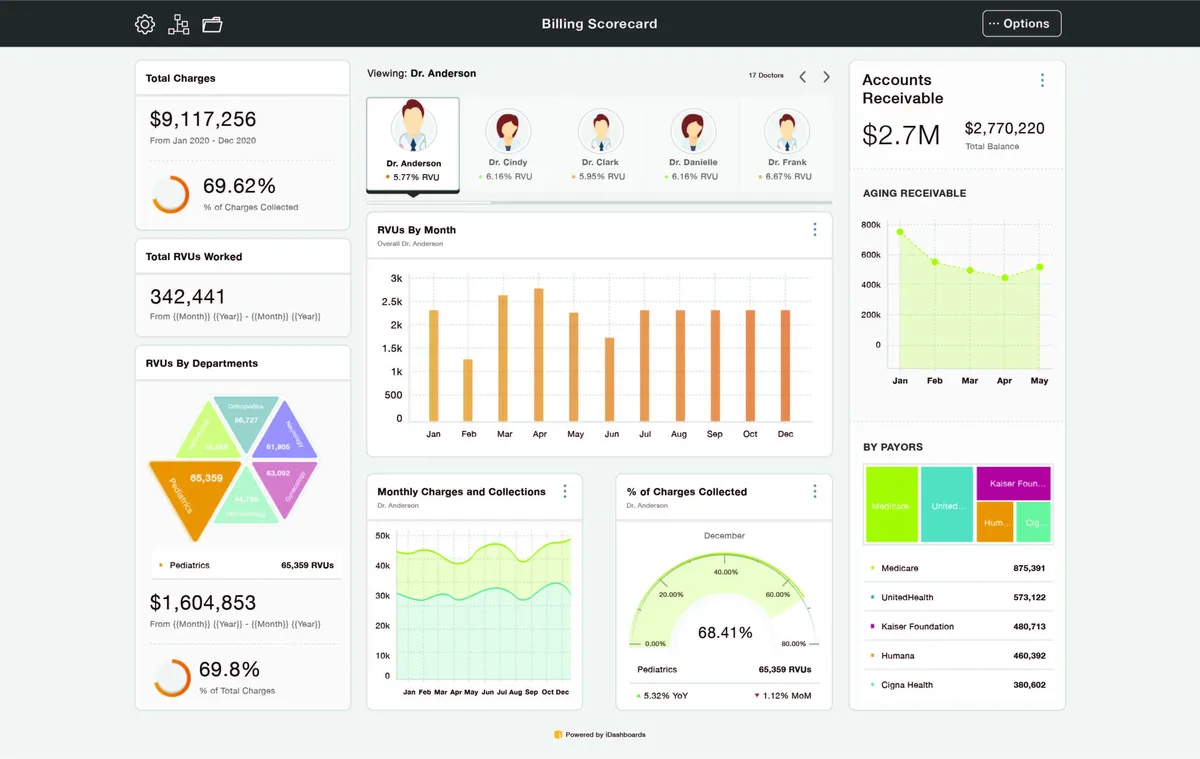
Task: Click the 1.12% MoM indicator
Action: (x=783, y=695)
